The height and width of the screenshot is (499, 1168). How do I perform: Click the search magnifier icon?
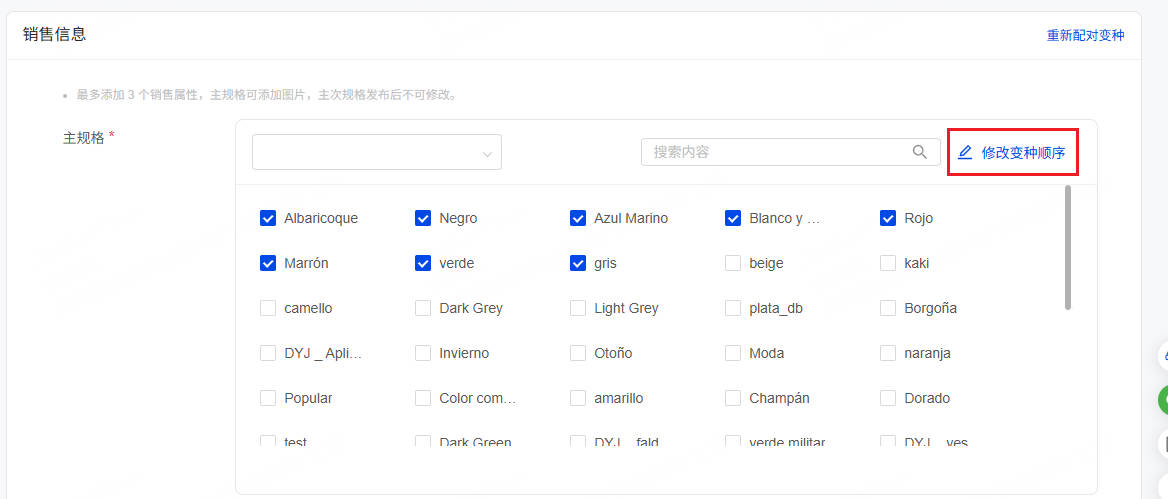[x=919, y=152]
